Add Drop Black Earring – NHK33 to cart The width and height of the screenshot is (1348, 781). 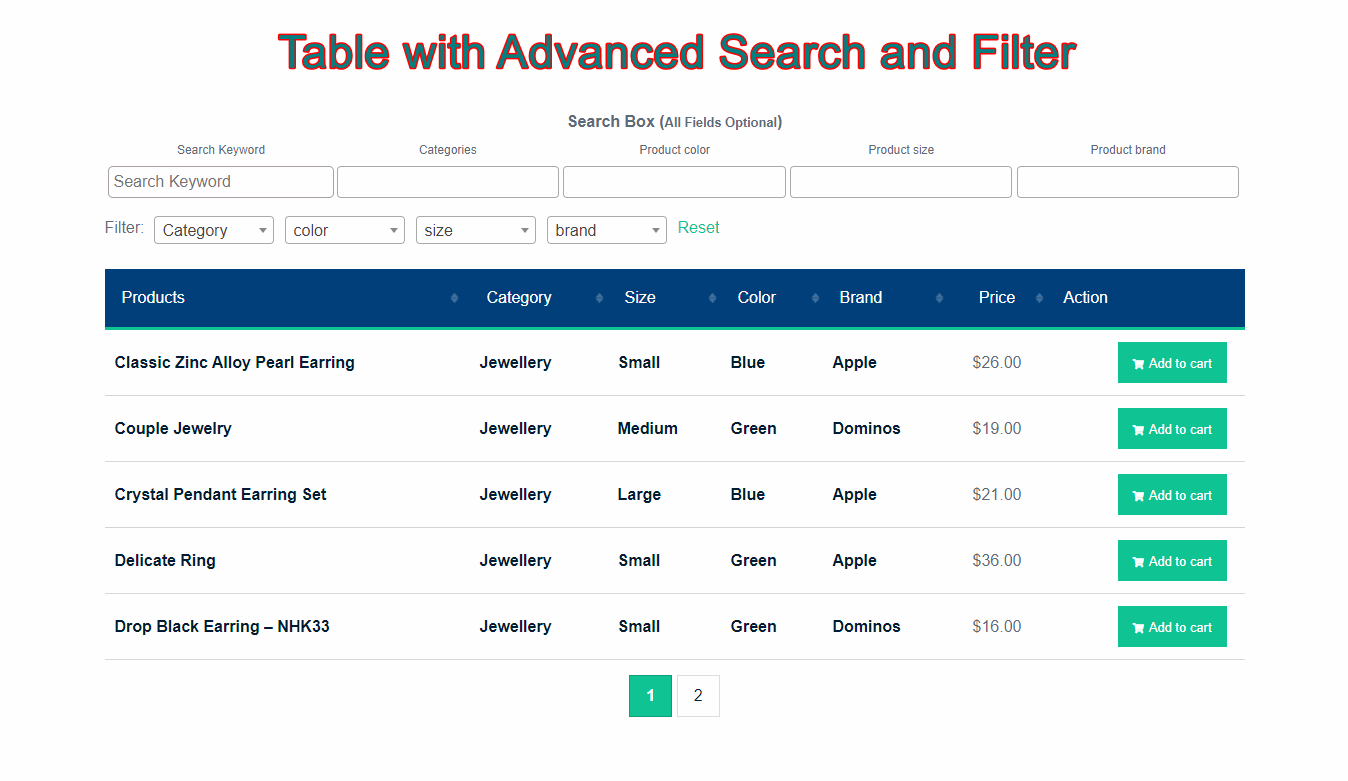(1172, 627)
